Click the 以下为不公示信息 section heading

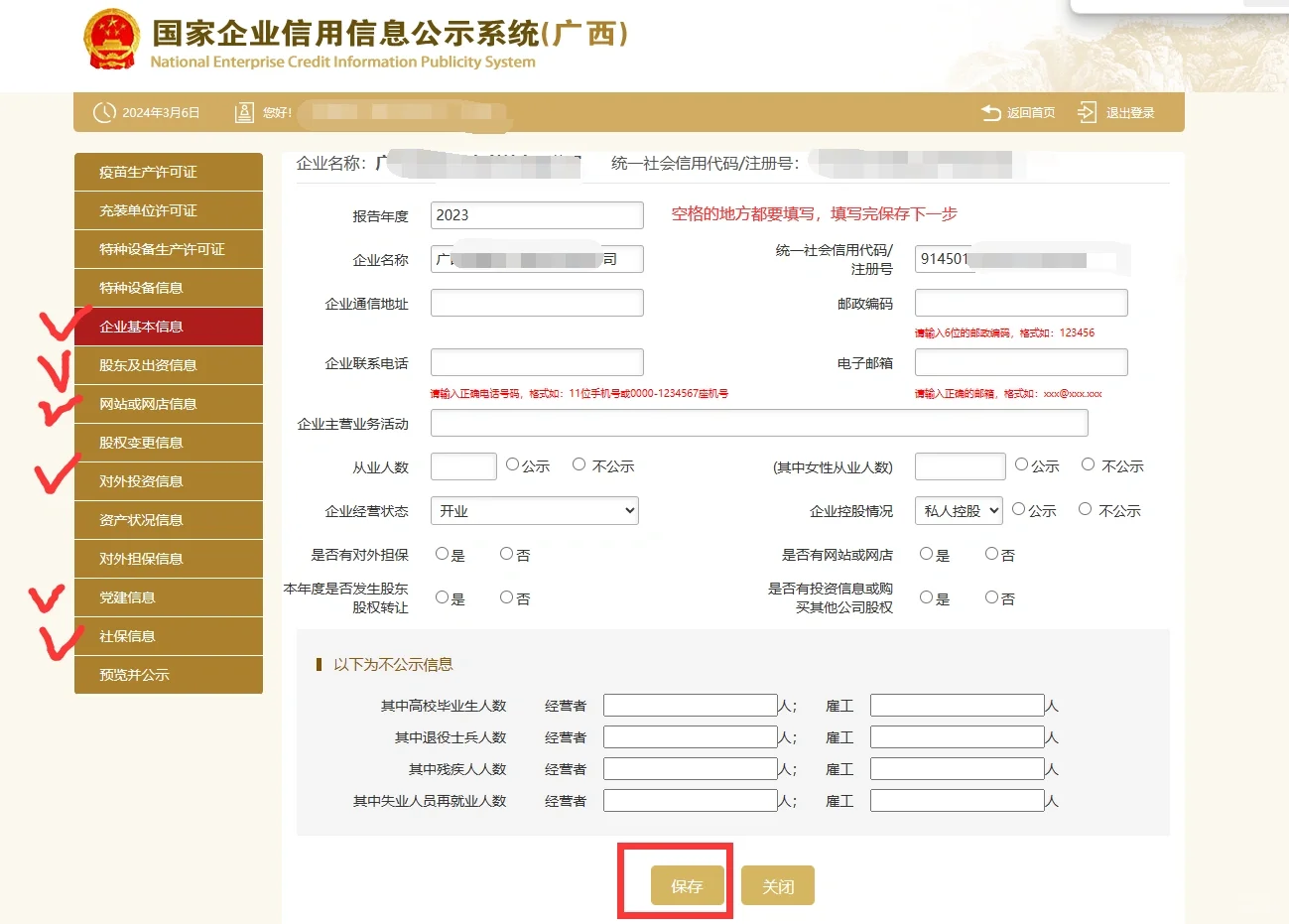(x=393, y=665)
